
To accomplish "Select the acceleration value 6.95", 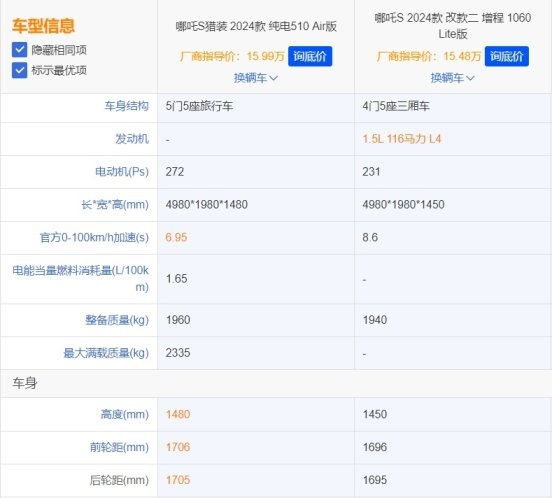I will (176, 237).
